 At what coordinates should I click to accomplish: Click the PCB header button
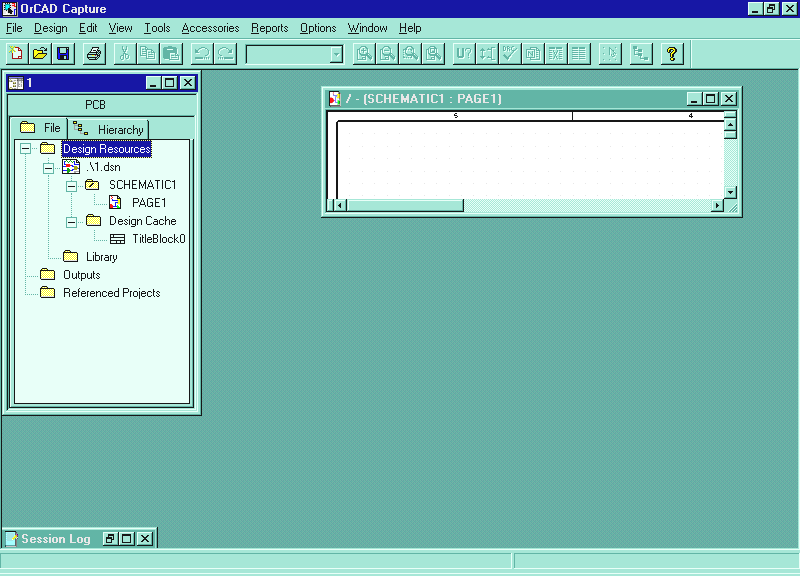102,105
